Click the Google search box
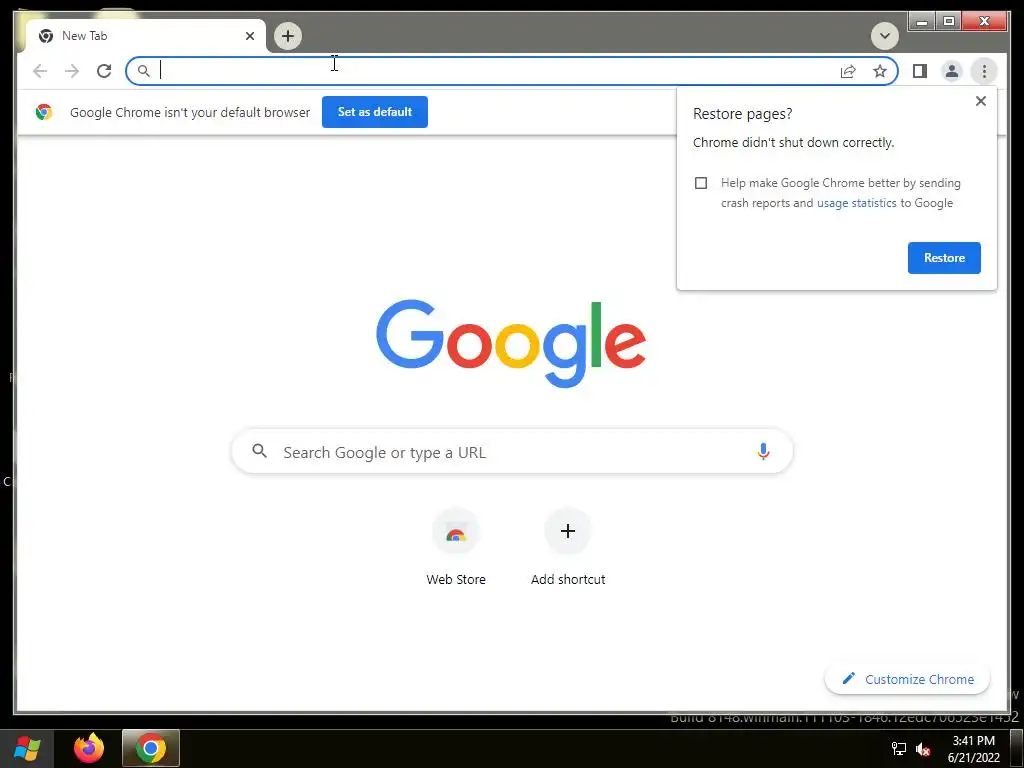 pyautogui.click(x=512, y=452)
